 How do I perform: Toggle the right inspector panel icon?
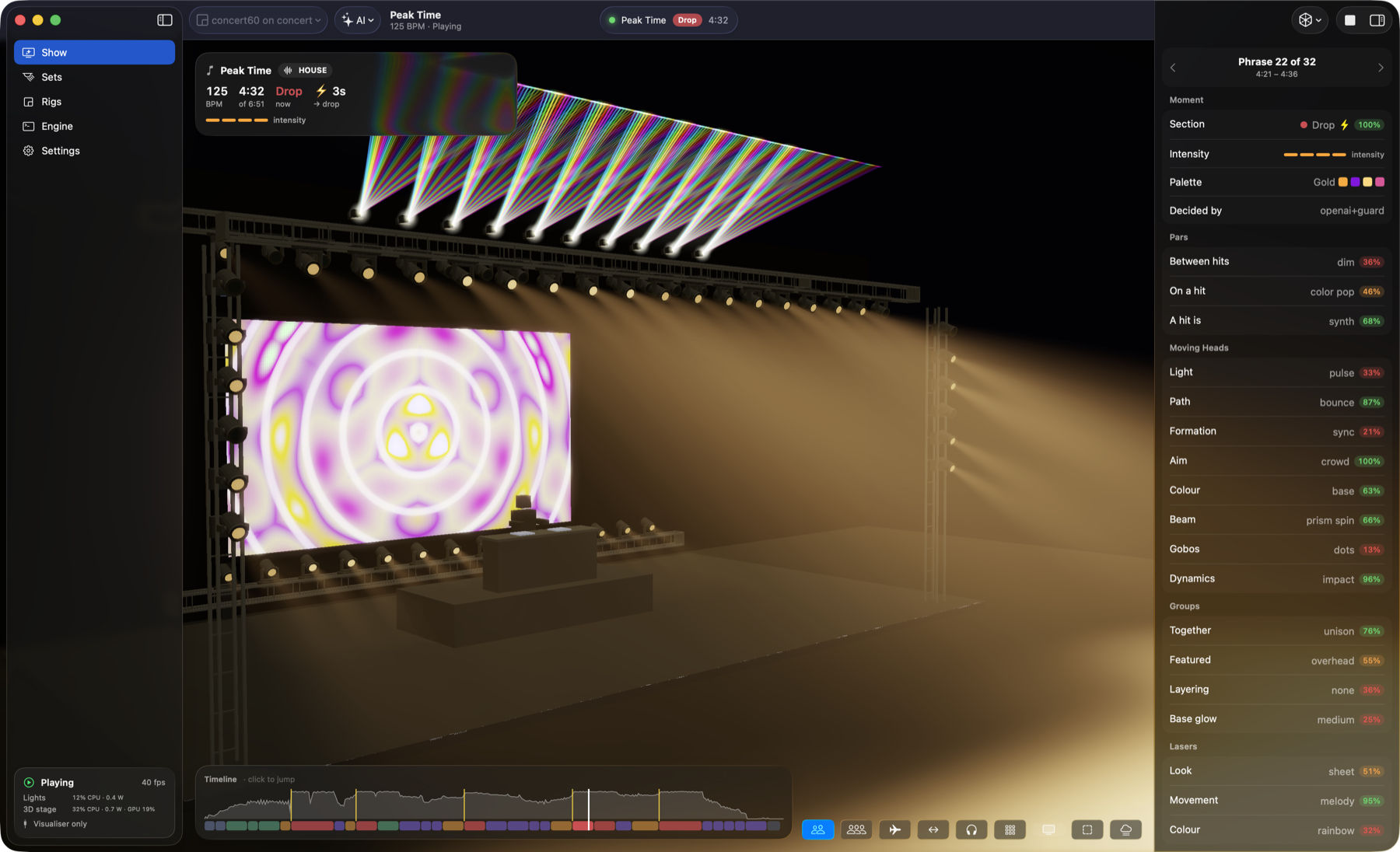click(x=1377, y=20)
